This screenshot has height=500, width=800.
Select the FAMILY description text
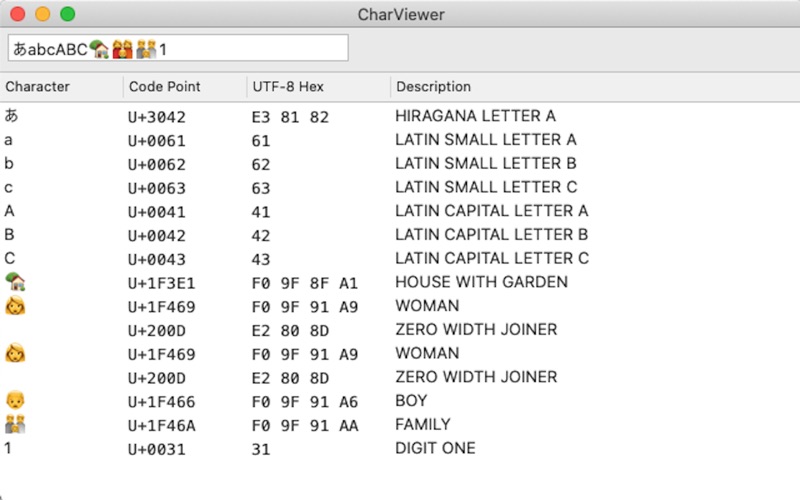click(423, 424)
